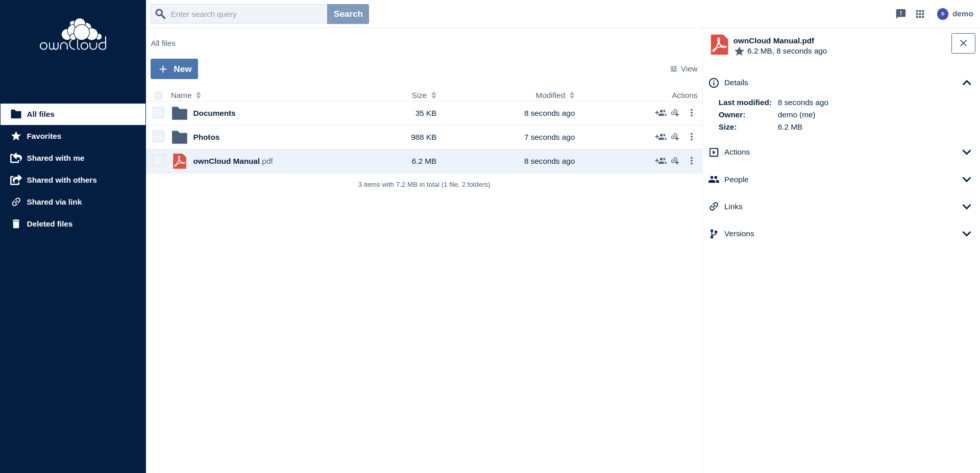Add people to Documents folder

point(661,113)
